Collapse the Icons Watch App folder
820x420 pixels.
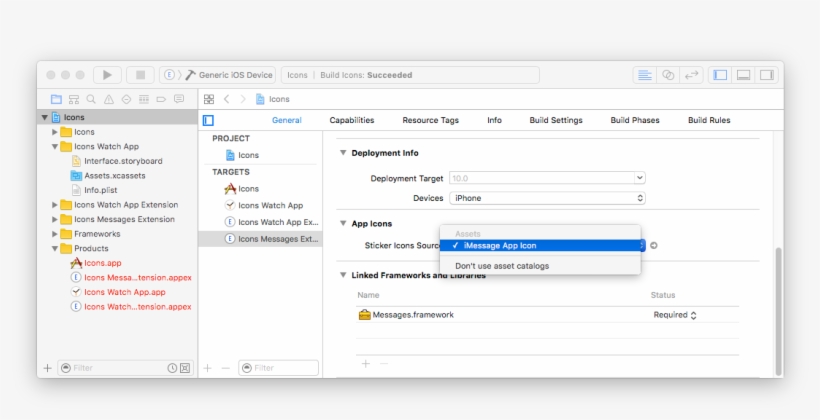click(x=54, y=146)
